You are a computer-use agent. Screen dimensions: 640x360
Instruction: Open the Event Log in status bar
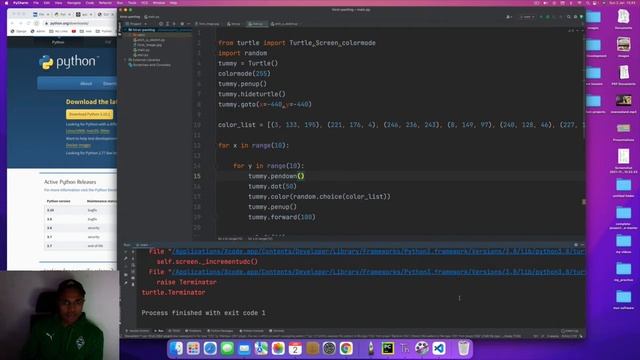570,331
